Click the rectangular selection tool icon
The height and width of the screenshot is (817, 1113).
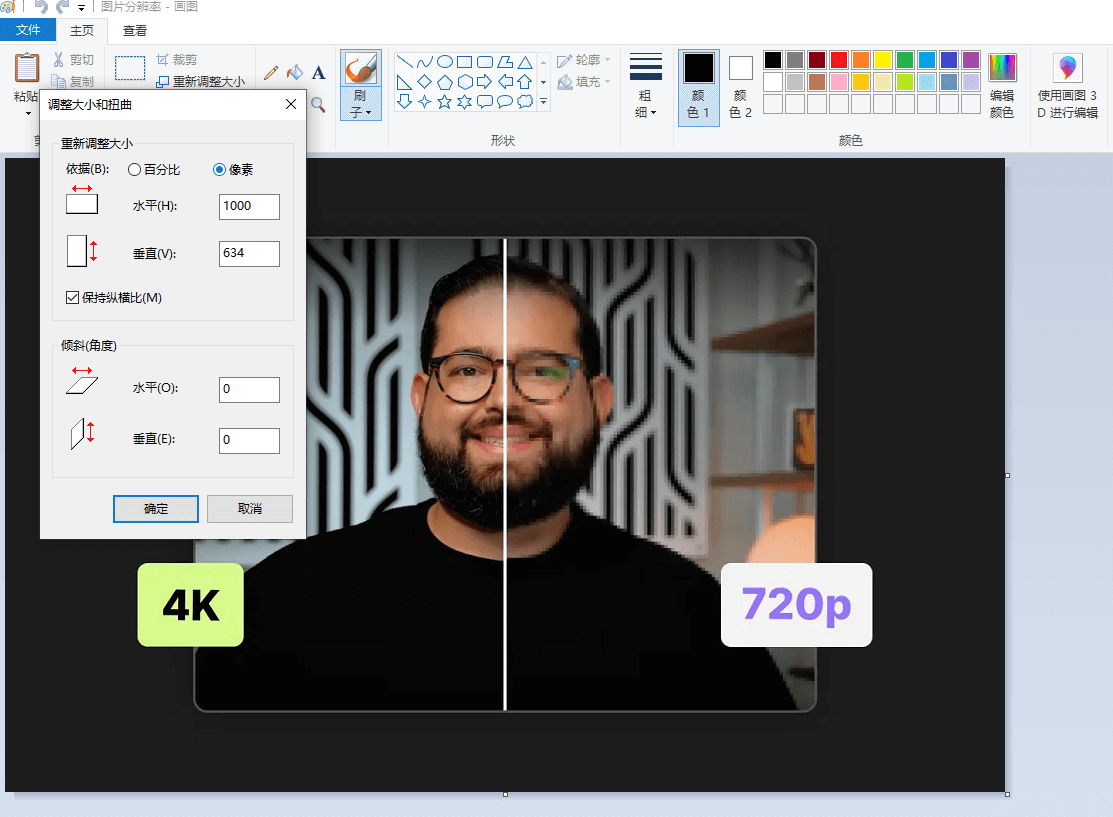tap(130, 68)
